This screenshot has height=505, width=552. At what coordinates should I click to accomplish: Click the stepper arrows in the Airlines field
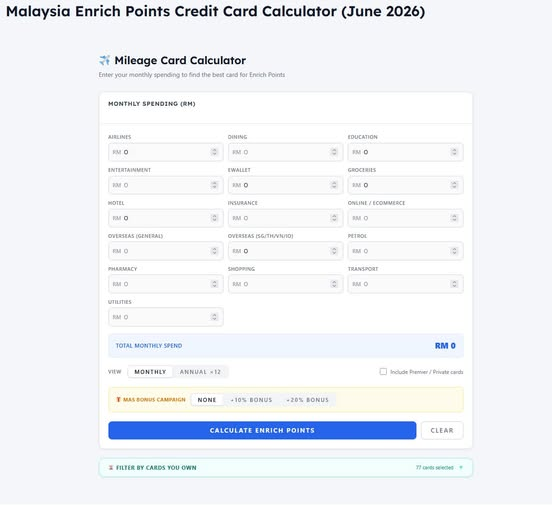214,152
